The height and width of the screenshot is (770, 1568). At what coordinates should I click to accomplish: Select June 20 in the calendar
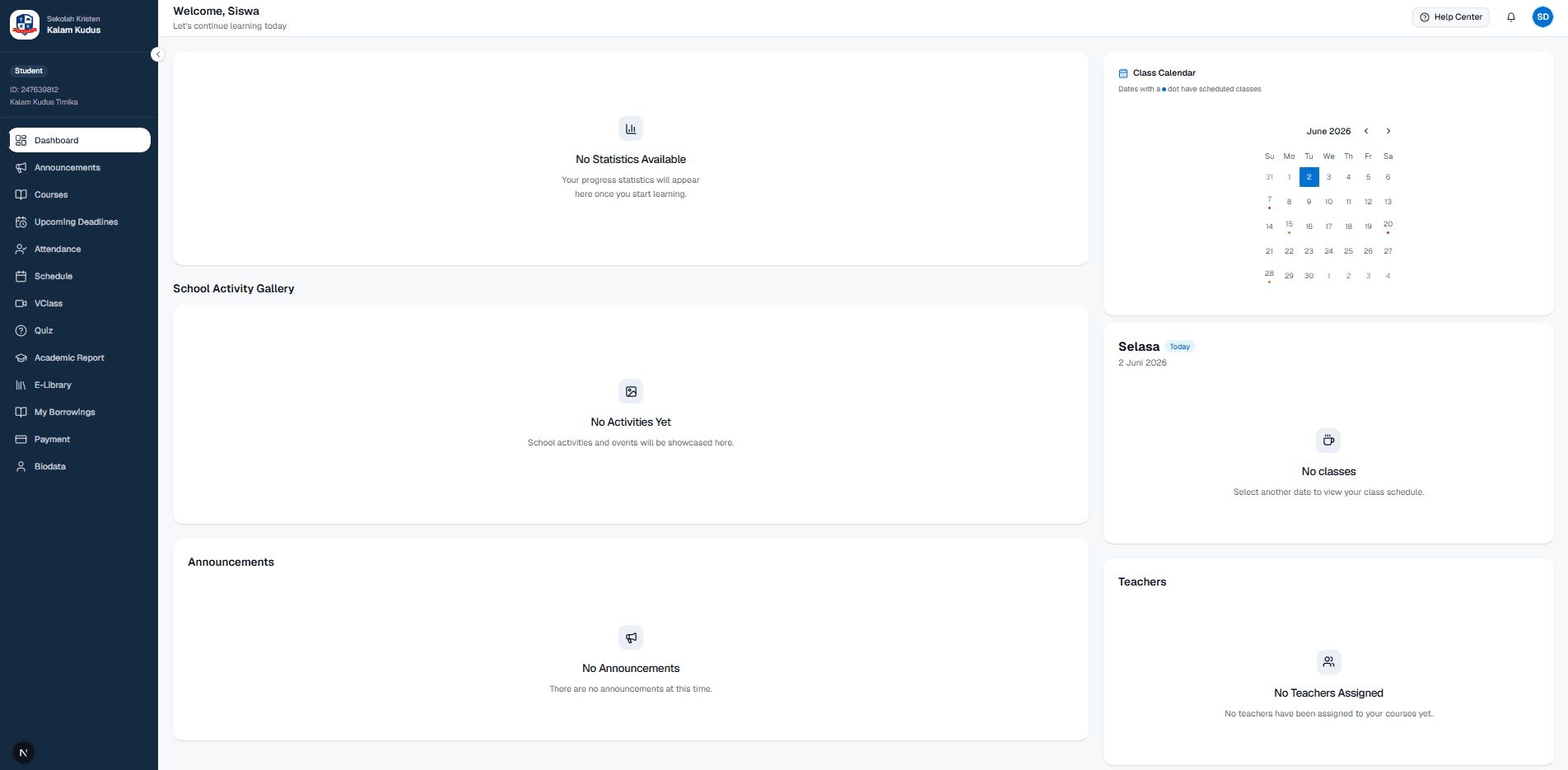(x=1388, y=226)
